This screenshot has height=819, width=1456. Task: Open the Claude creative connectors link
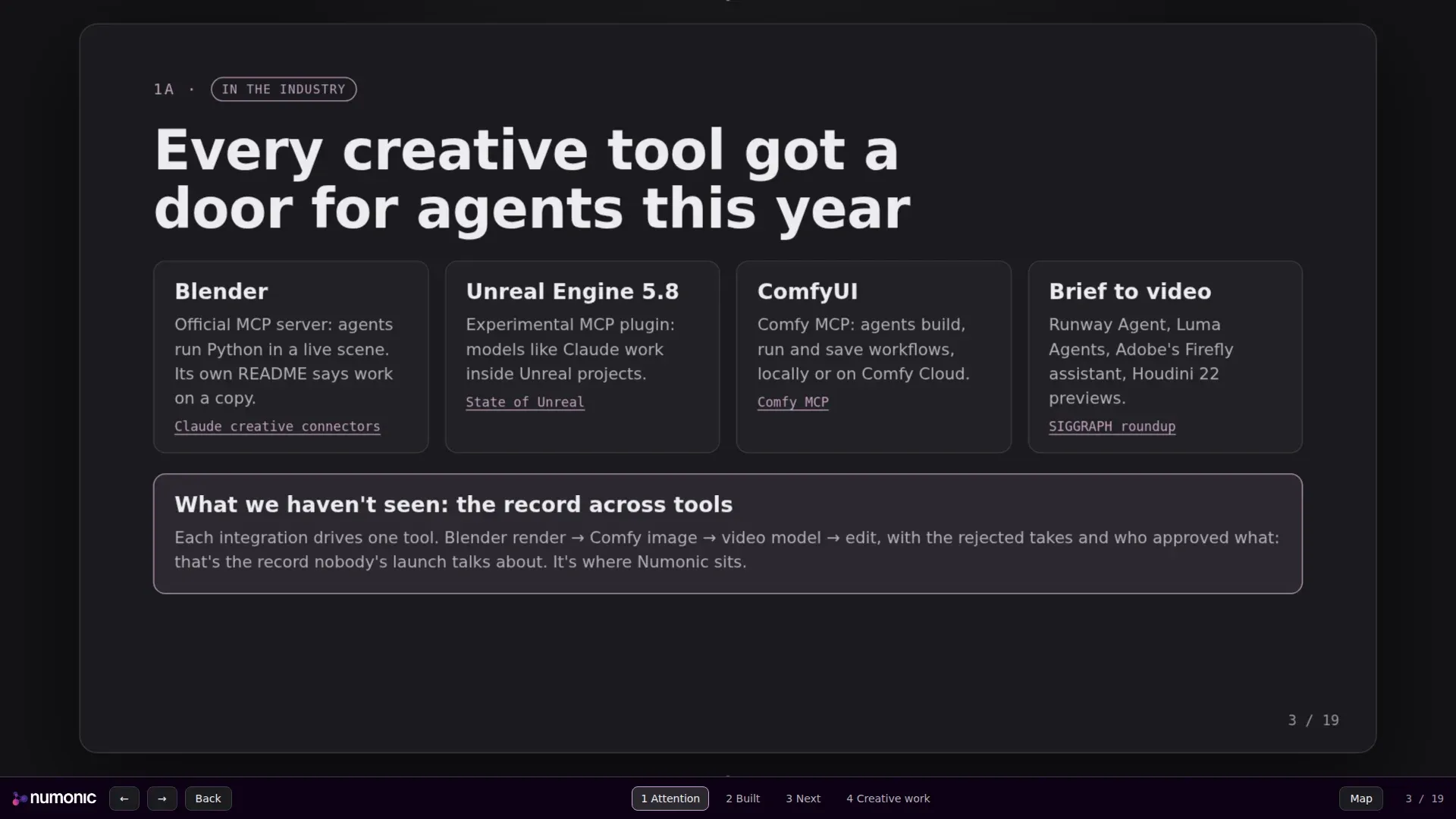point(278,426)
